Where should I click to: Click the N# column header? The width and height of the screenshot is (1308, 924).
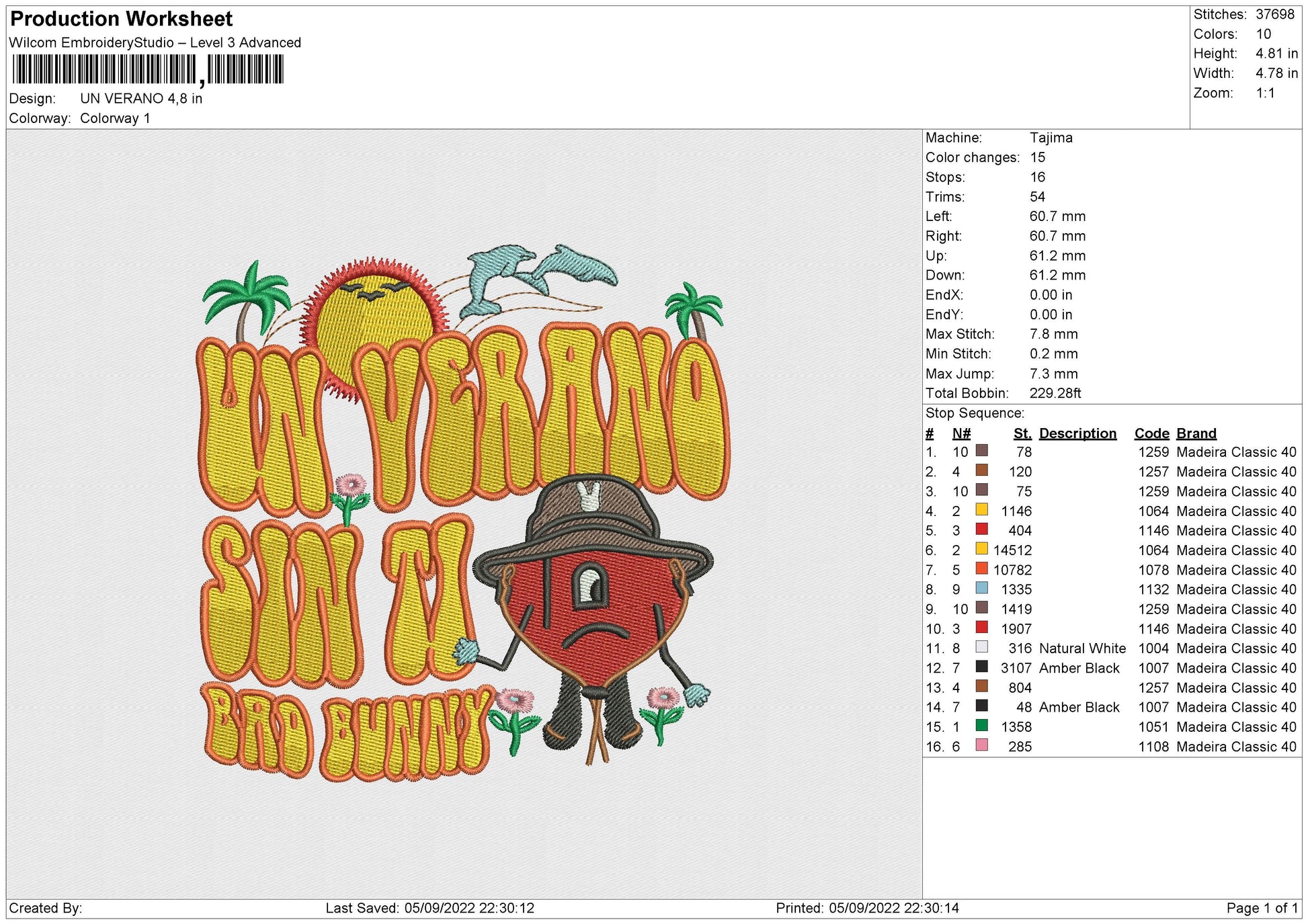961,433
